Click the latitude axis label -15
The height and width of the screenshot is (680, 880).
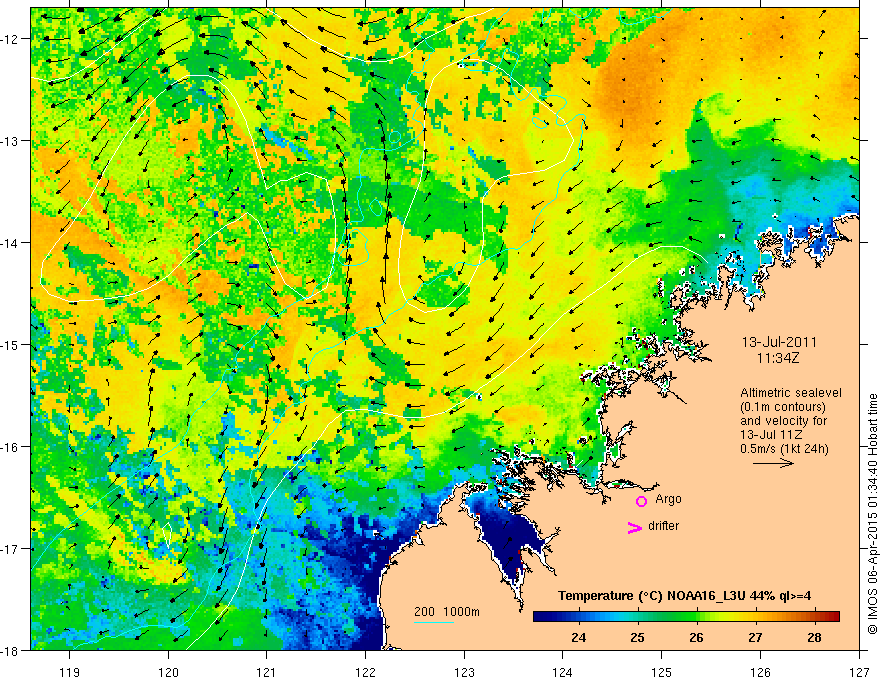[x=11, y=345]
